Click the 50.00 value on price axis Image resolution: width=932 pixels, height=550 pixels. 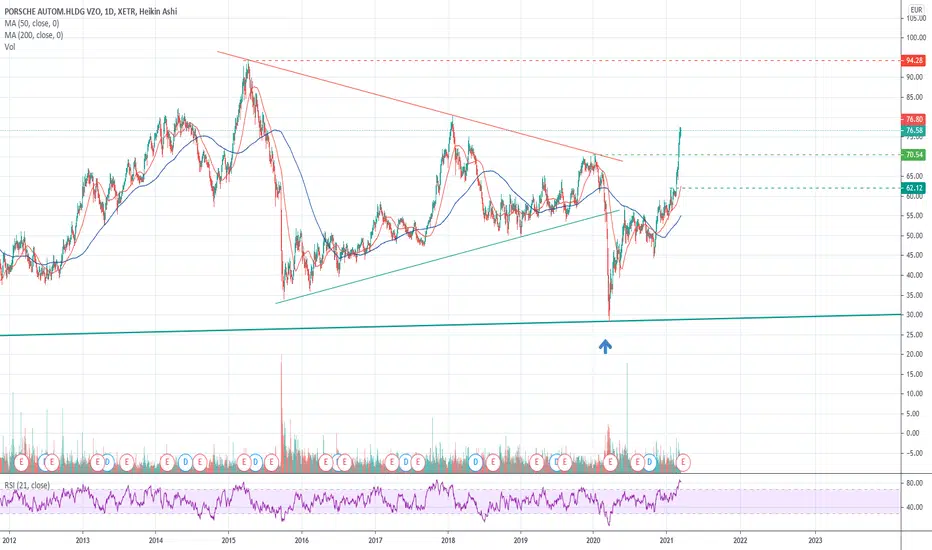915,235
